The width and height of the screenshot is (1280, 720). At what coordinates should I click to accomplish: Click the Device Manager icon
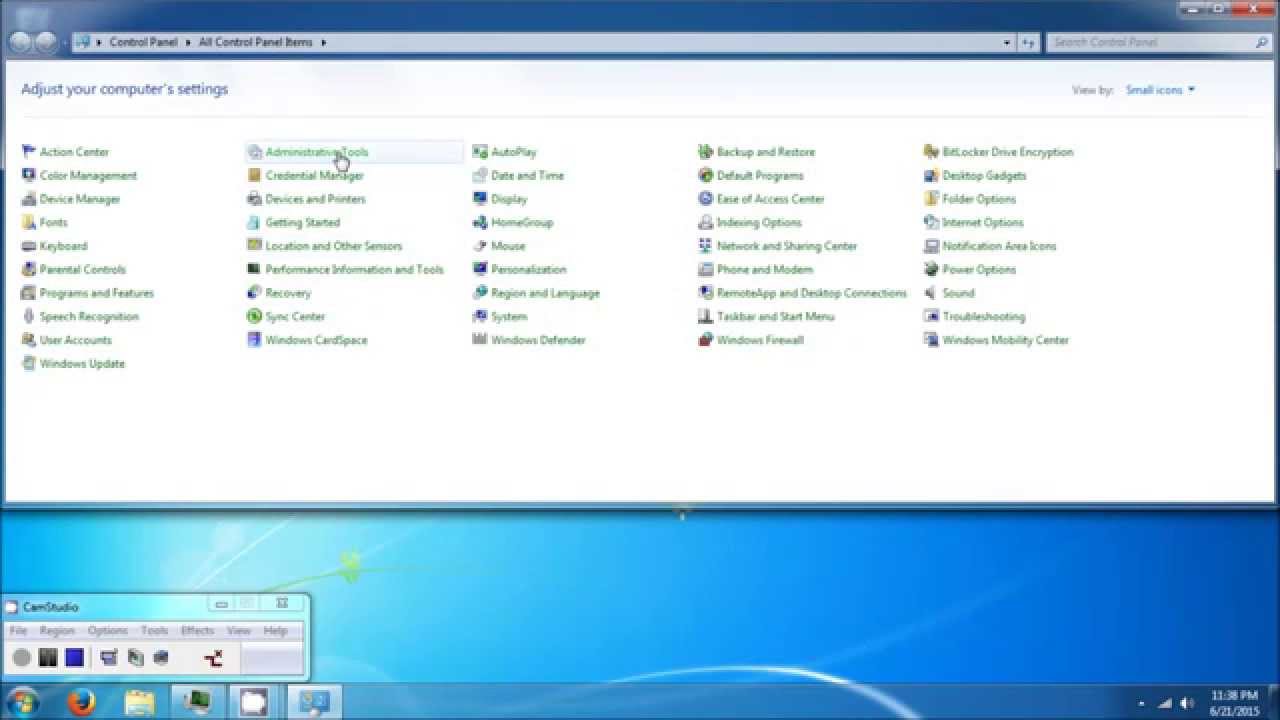29,199
